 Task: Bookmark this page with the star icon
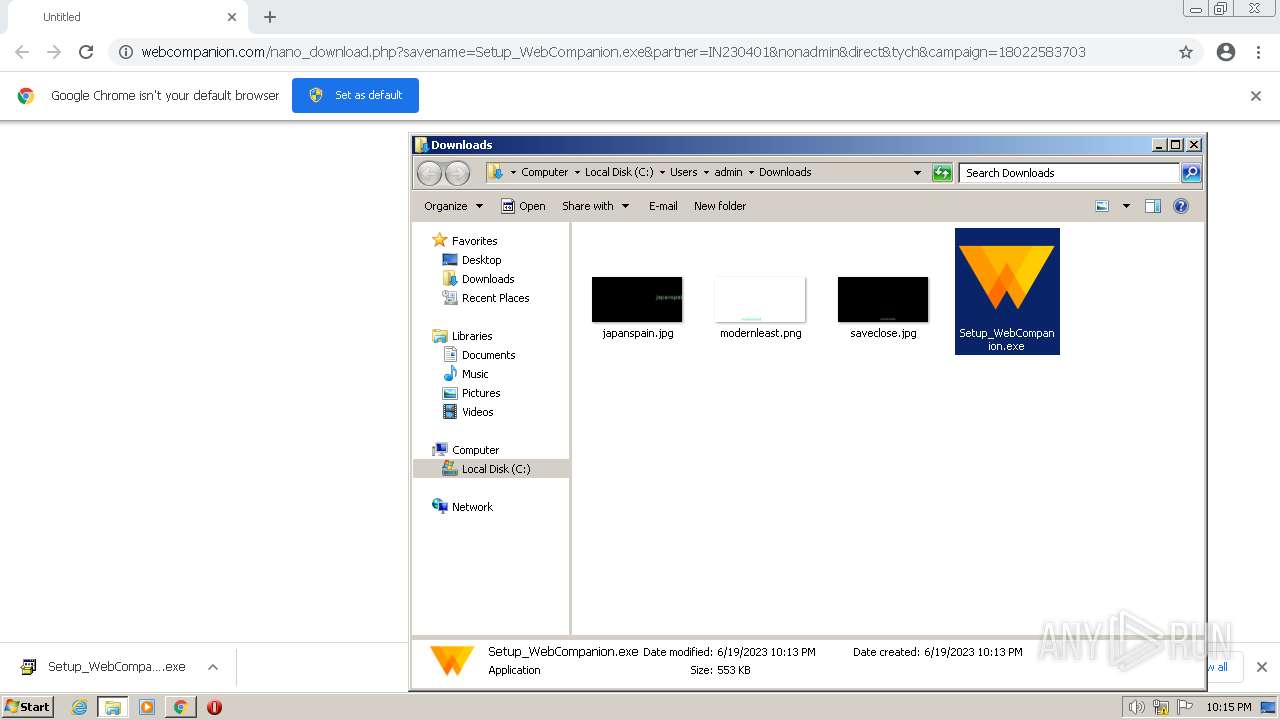pyautogui.click(x=1186, y=52)
